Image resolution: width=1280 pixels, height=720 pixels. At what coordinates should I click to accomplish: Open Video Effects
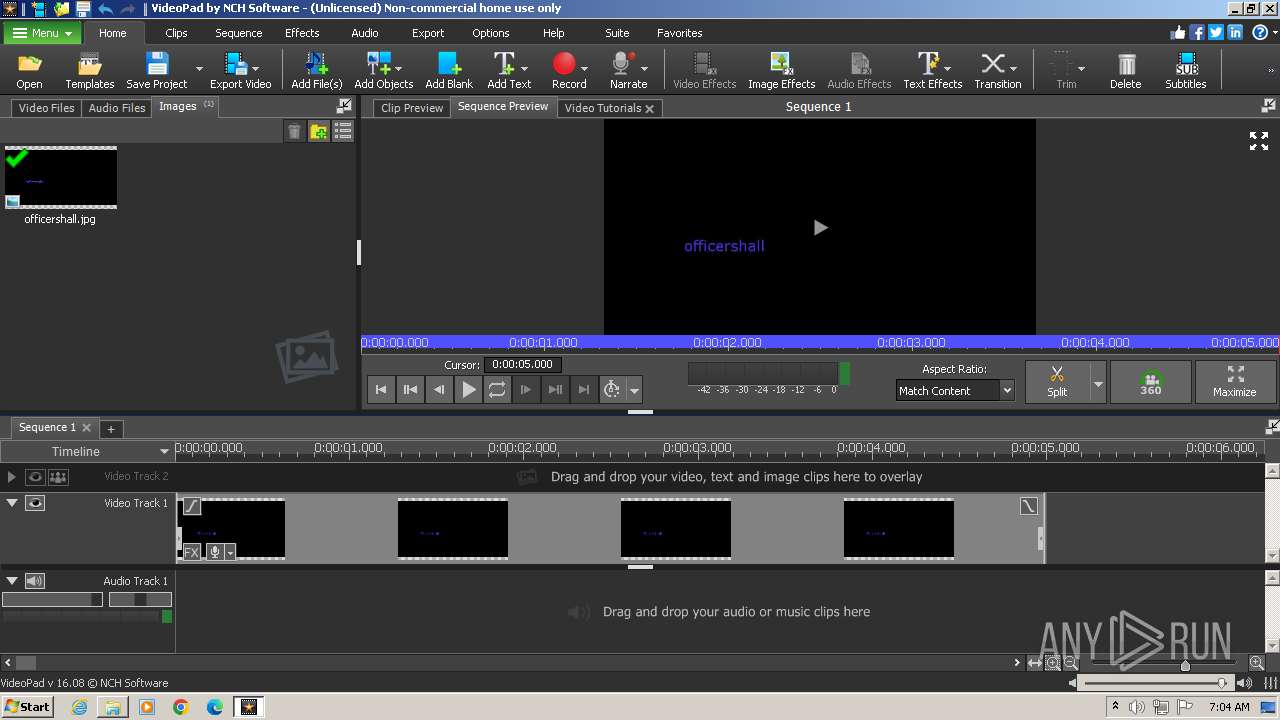pos(704,71)
